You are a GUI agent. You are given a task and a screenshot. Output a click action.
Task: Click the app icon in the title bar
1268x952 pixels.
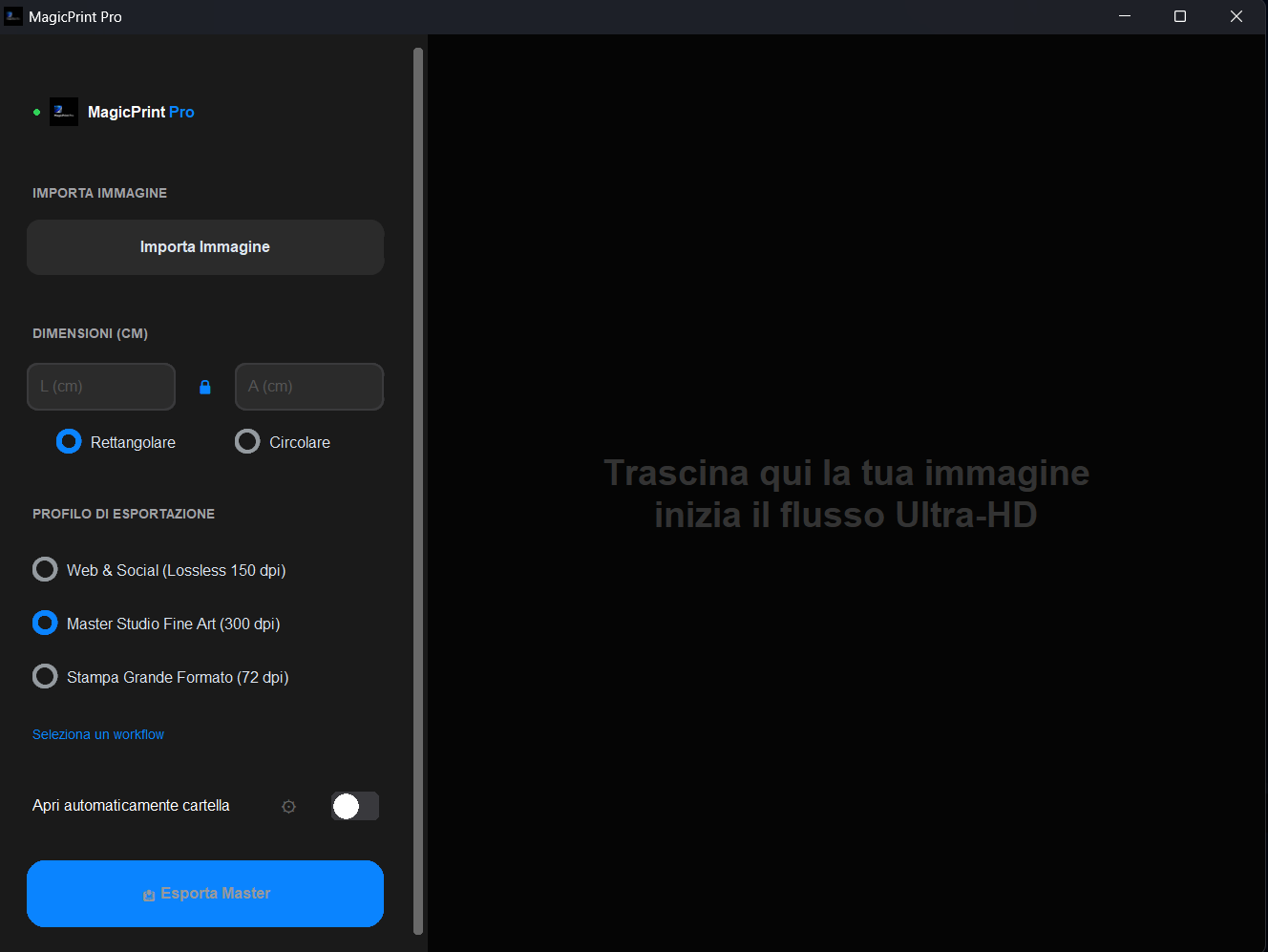[13, 16]
